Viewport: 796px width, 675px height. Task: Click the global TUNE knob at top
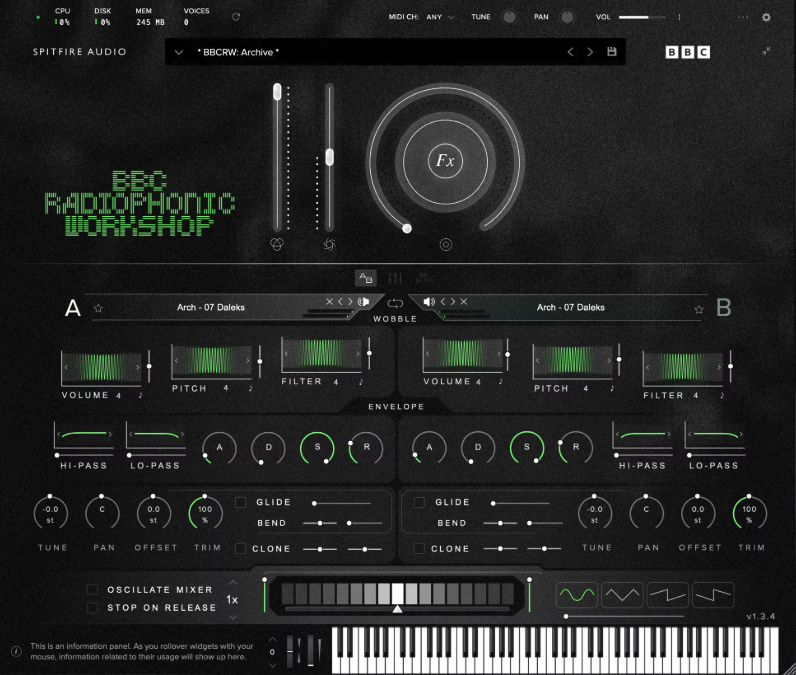coord(509,17)
